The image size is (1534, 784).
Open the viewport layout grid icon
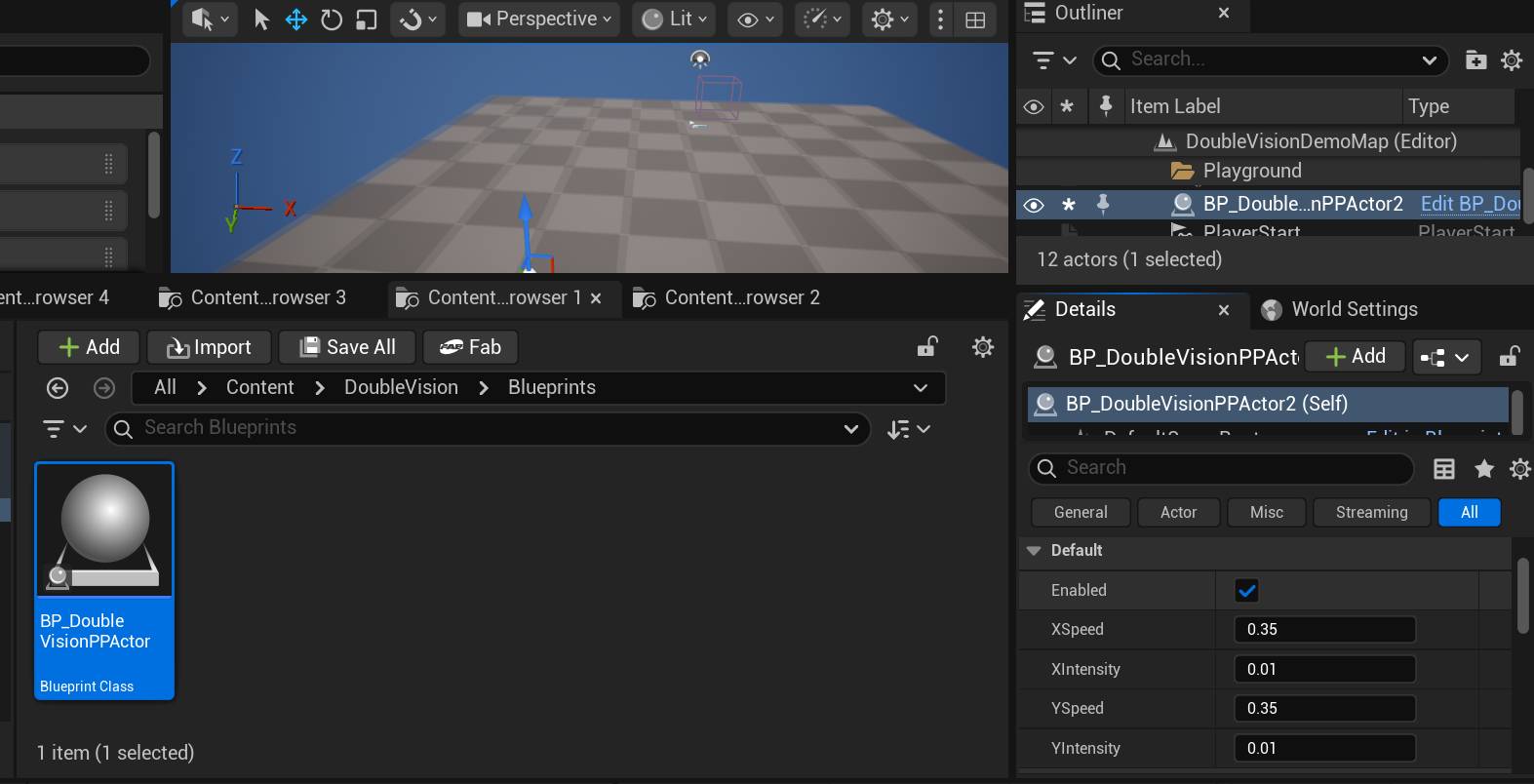[975, 20]
